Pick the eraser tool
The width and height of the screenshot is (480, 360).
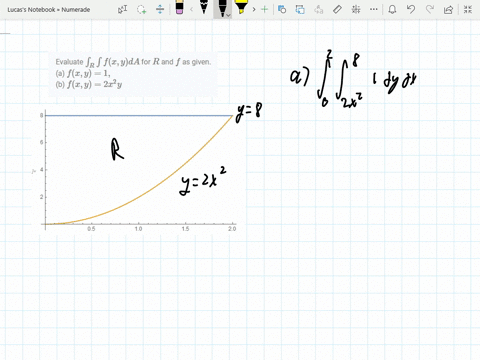(x=179, y=7)
